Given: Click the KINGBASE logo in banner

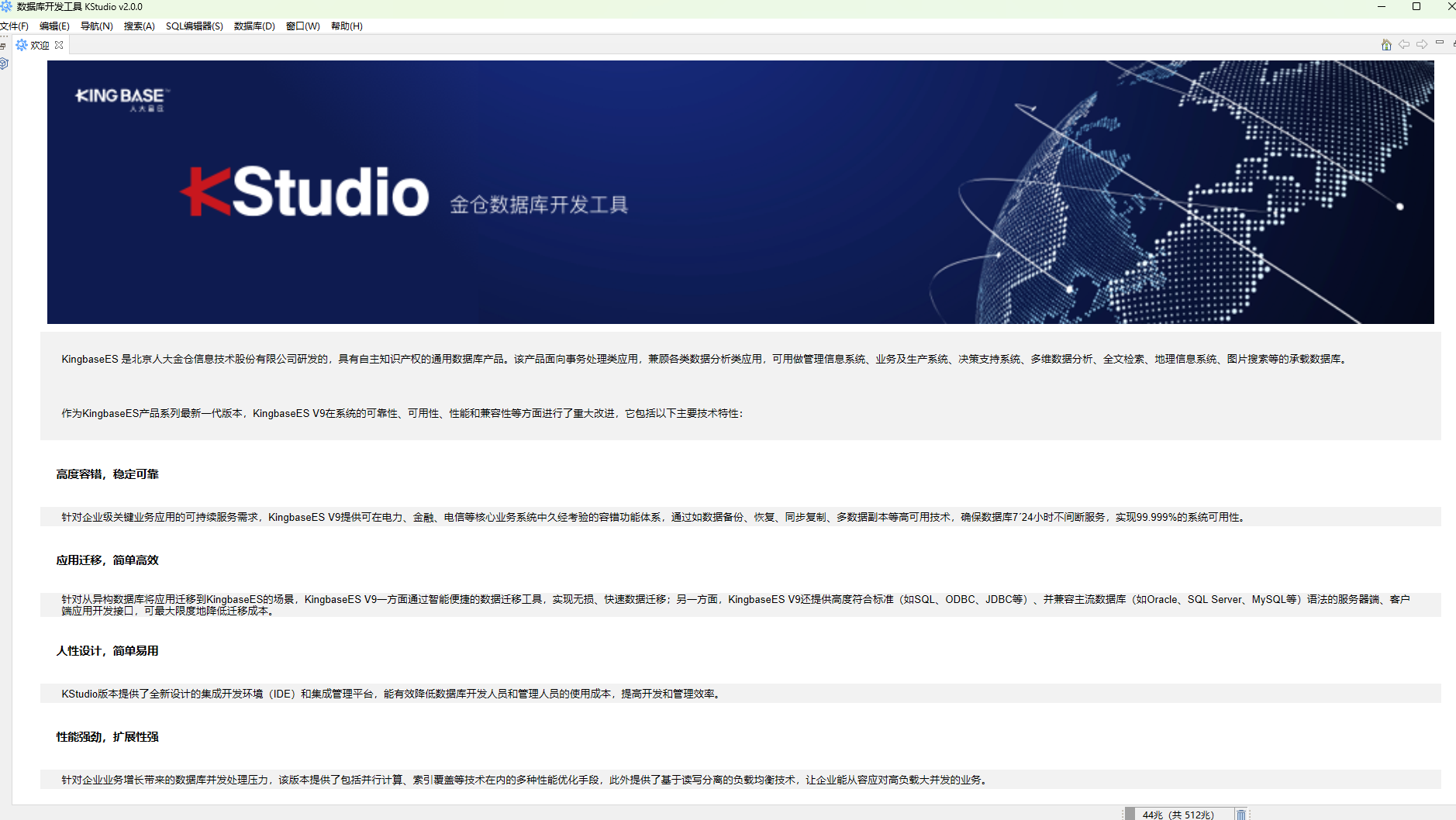Looking at the screenshot, I should pyautogui.click(x=122, y=99).
